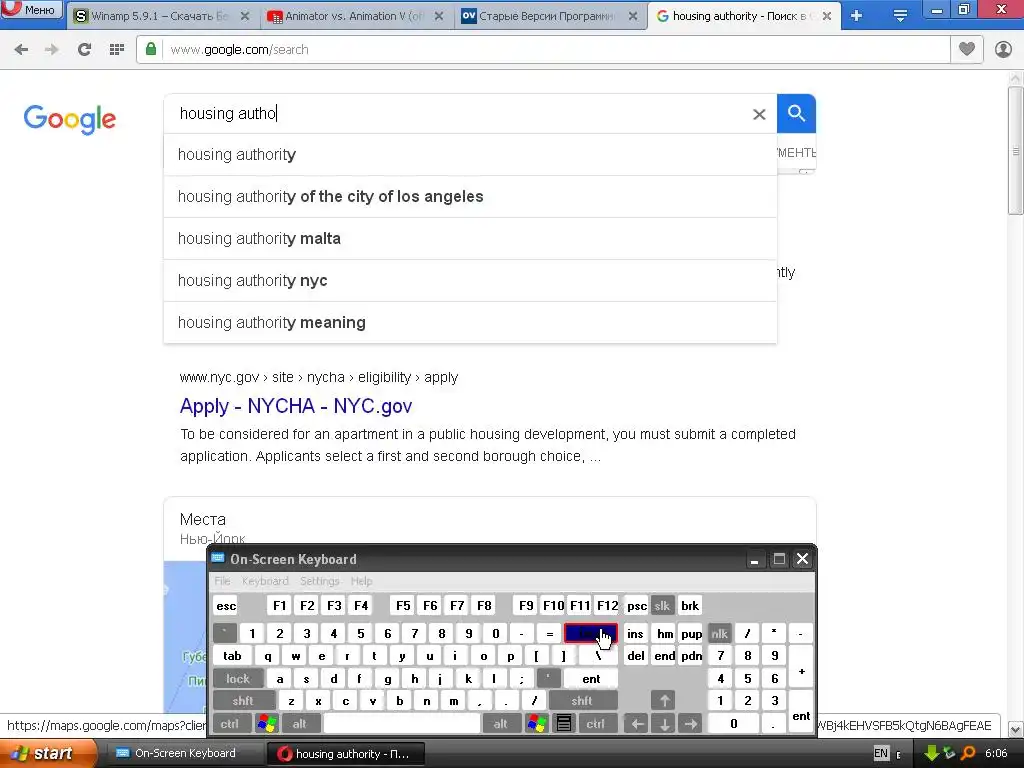The width and height of the screenshot is (1024, 768).
Task: Click the tab key on on-screen keyboard
Action: (232, 656)
